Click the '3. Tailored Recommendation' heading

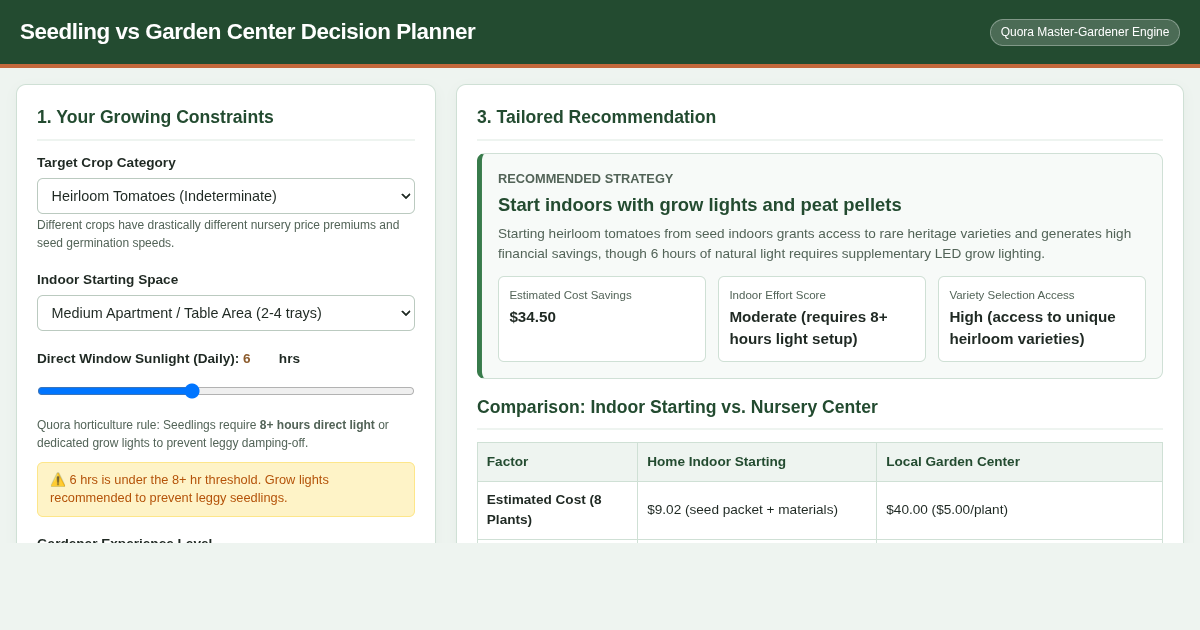point(596,117)
